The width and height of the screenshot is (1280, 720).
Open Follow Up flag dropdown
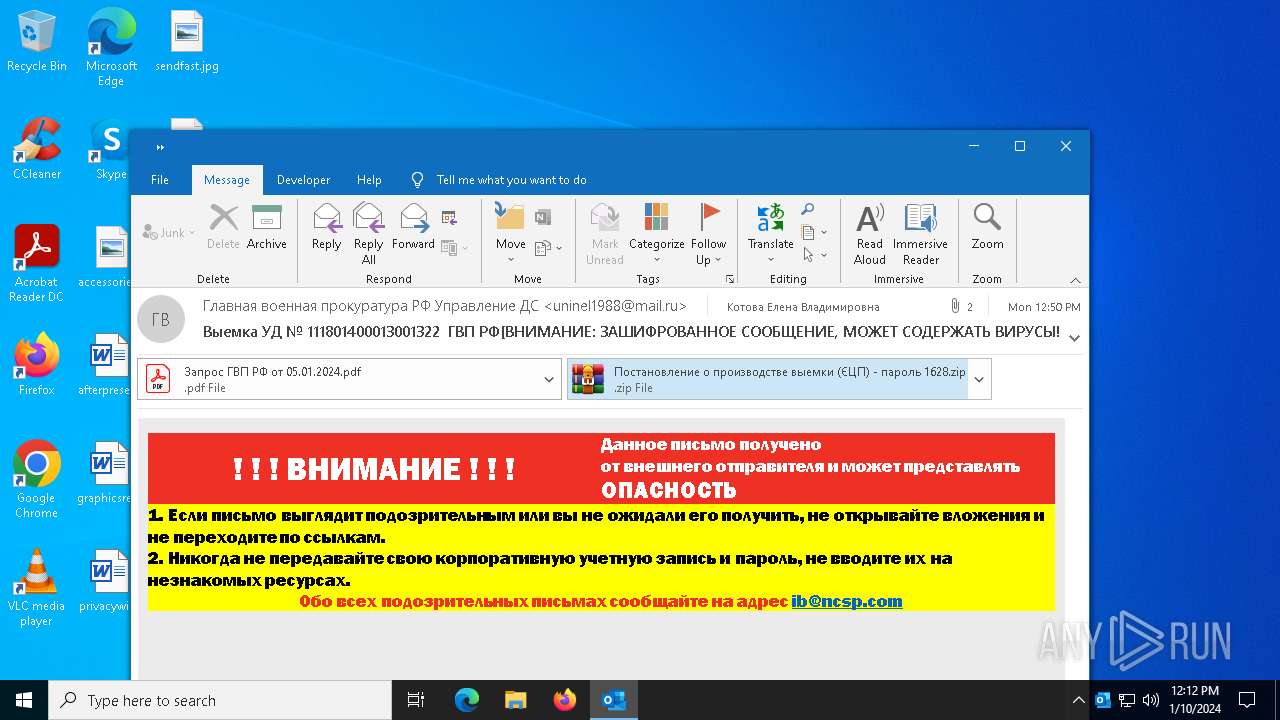708,234
